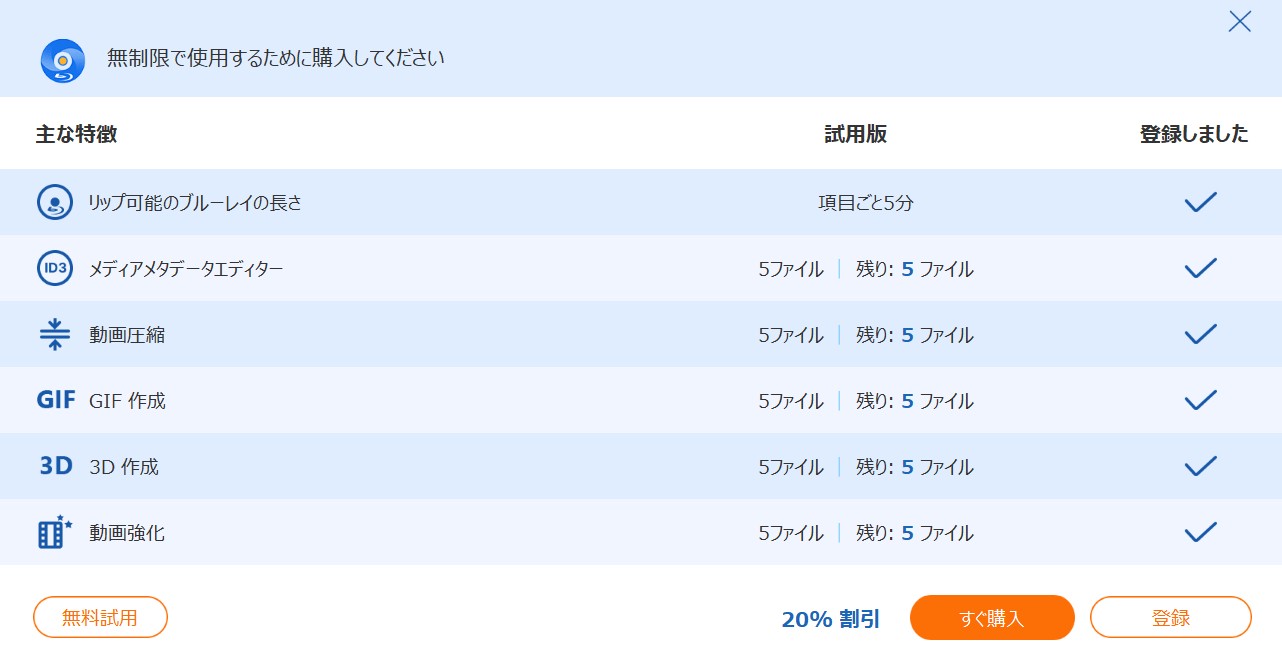The width and height of the screenshot is (1282, 668).
Task: Start the free trial with 無料試用
Action: pyautogui.click(x=100, y=617)
